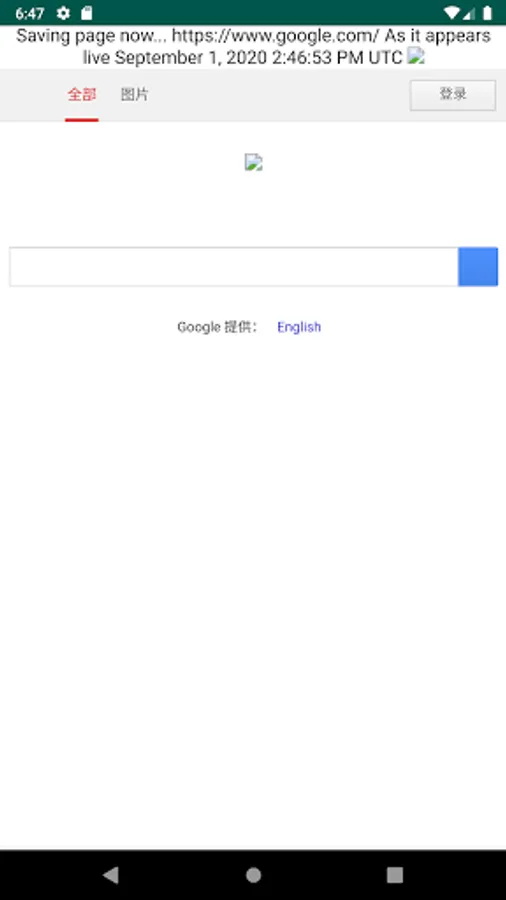Tap the recent apps square button

point(395,875)
